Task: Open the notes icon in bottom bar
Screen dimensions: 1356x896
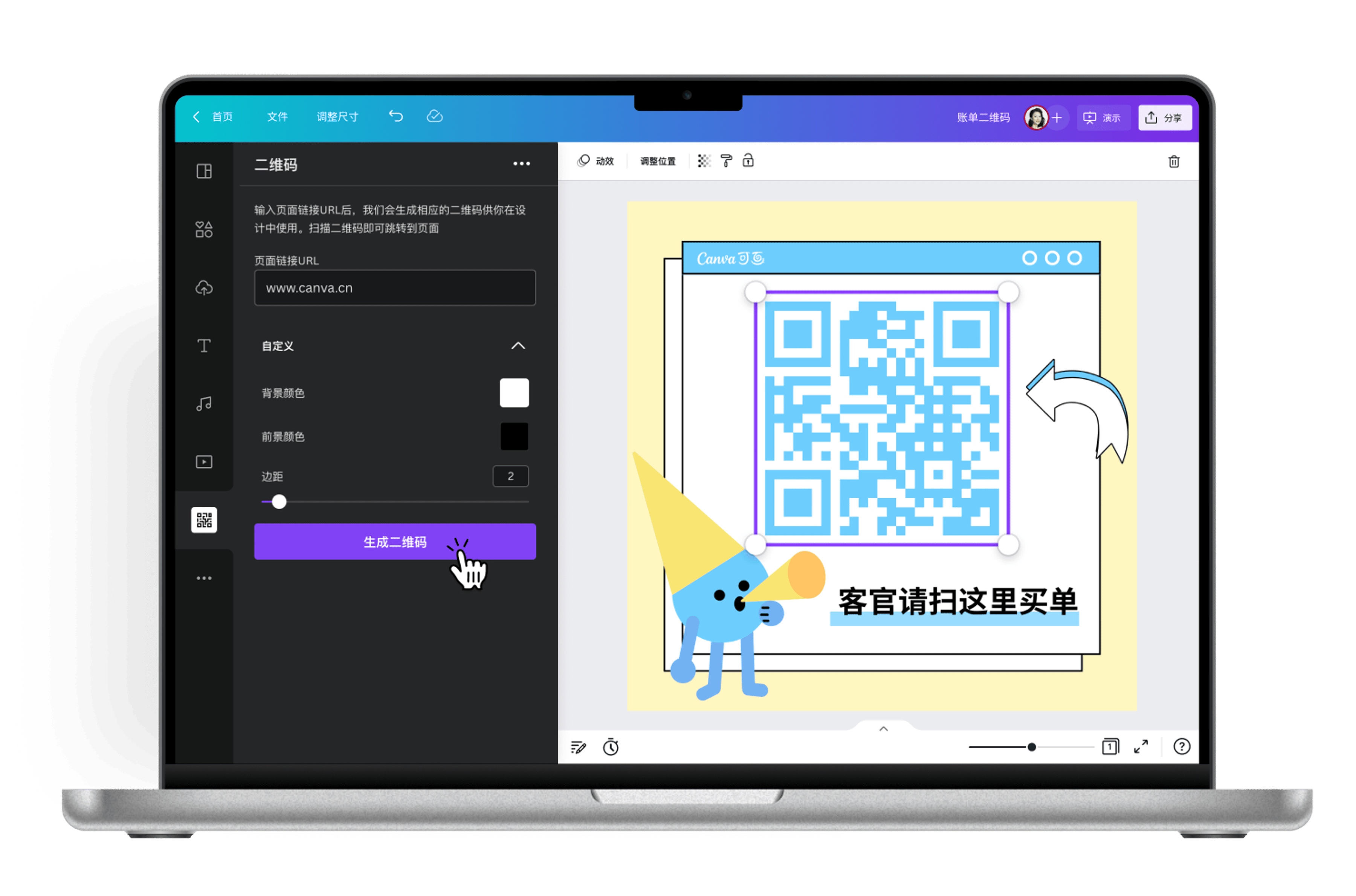Action: coord(578,748)
